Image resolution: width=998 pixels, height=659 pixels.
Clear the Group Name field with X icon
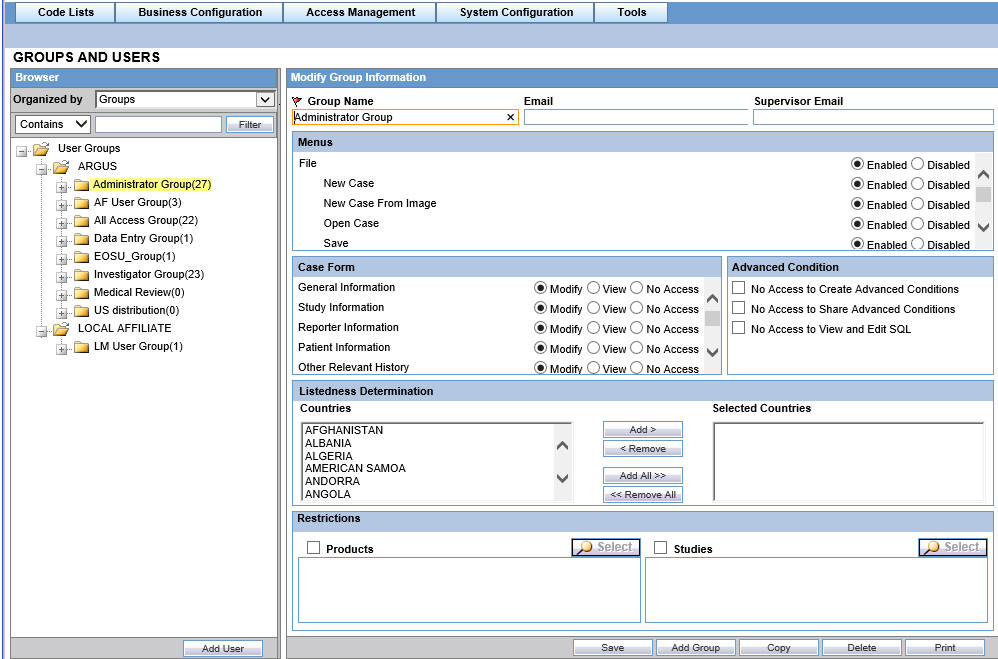[x=510, y=117]
